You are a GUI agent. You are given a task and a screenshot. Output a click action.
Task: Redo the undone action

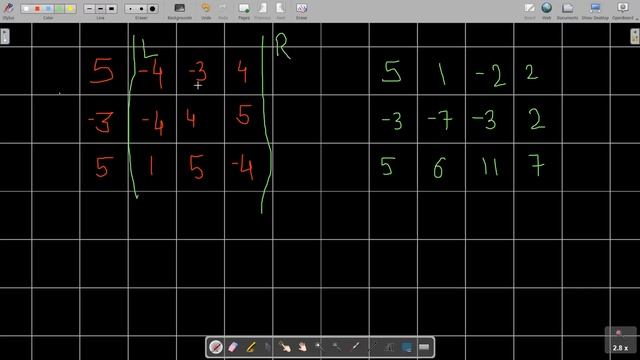tap(223, 10)
